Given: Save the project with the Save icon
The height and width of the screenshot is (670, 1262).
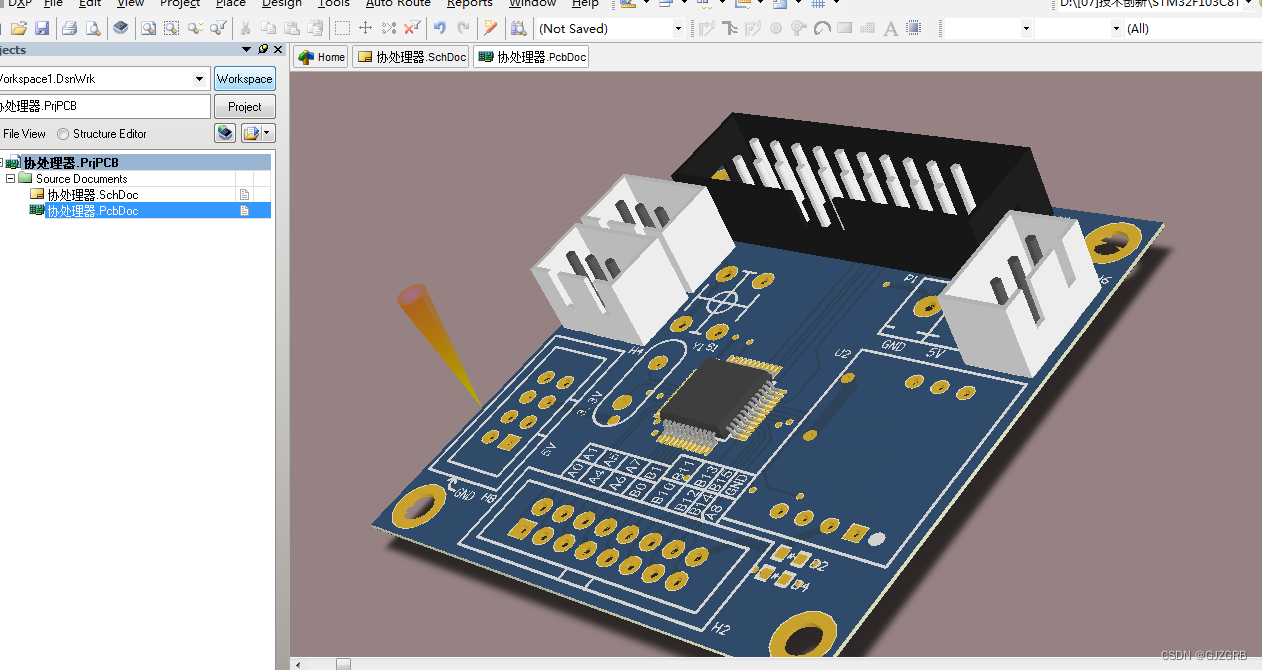Looking at the screenshot, I should tap(41, 28).
